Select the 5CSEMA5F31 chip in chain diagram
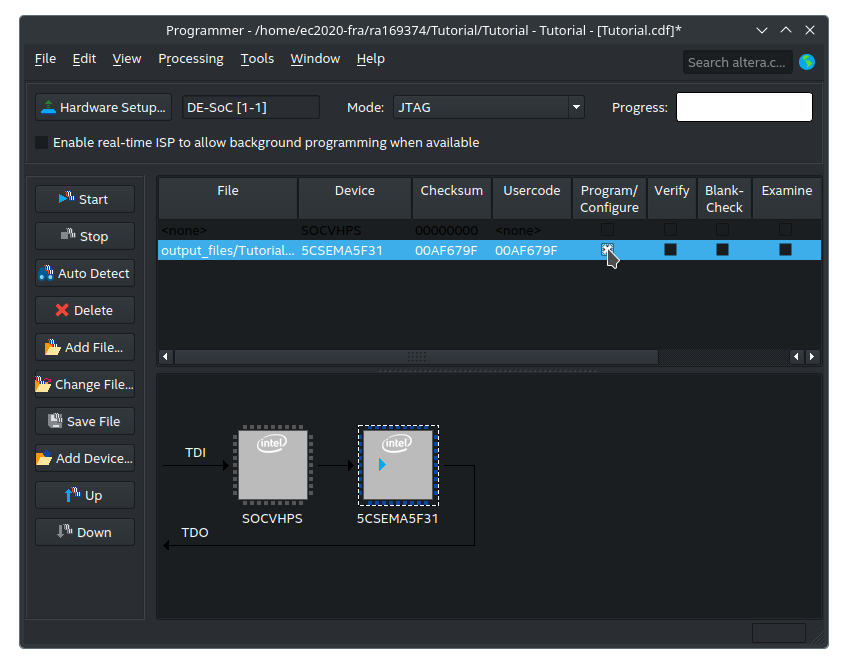 pyautogui.click(x=398, y=465)
